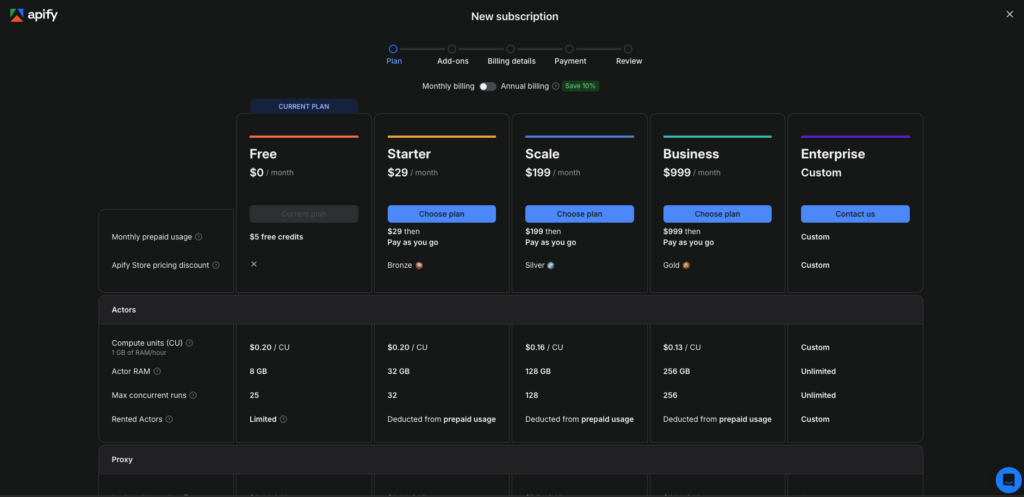Screen dimensions: 1024x497
Task: Toggle Monthly/Annual billing switch
Action: point(488,86)
